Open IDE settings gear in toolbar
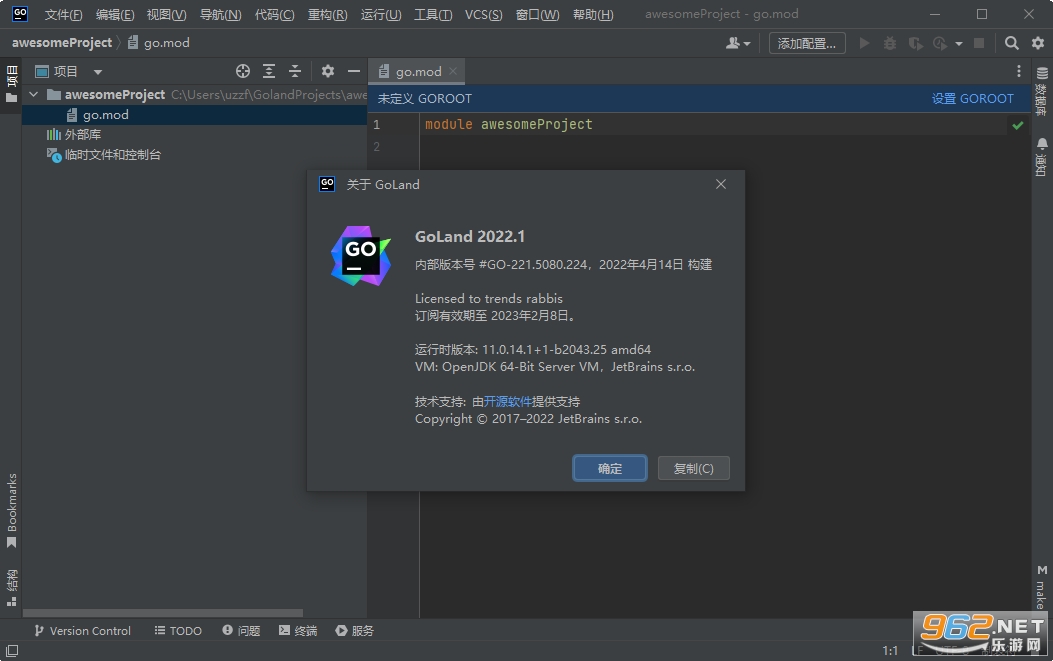The width and height of the screenshot is (1053, 661). 1038,43
